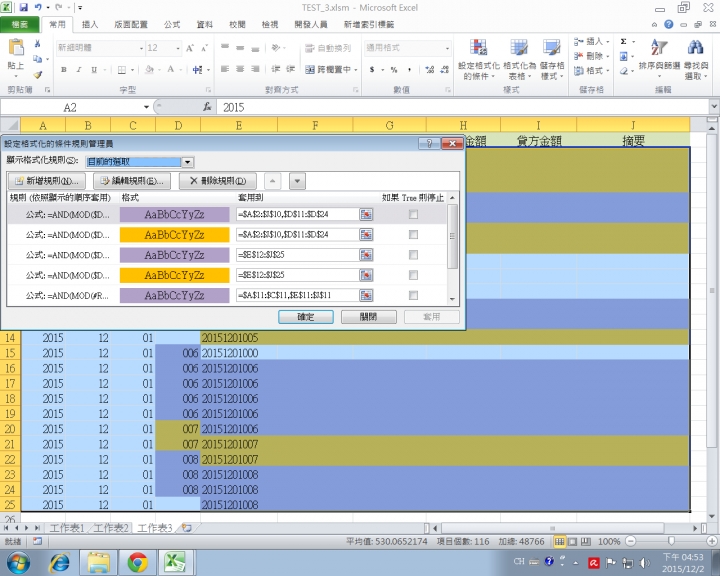Click the zoom slider in status bar

pyautogui.click(x=671, y=542)
